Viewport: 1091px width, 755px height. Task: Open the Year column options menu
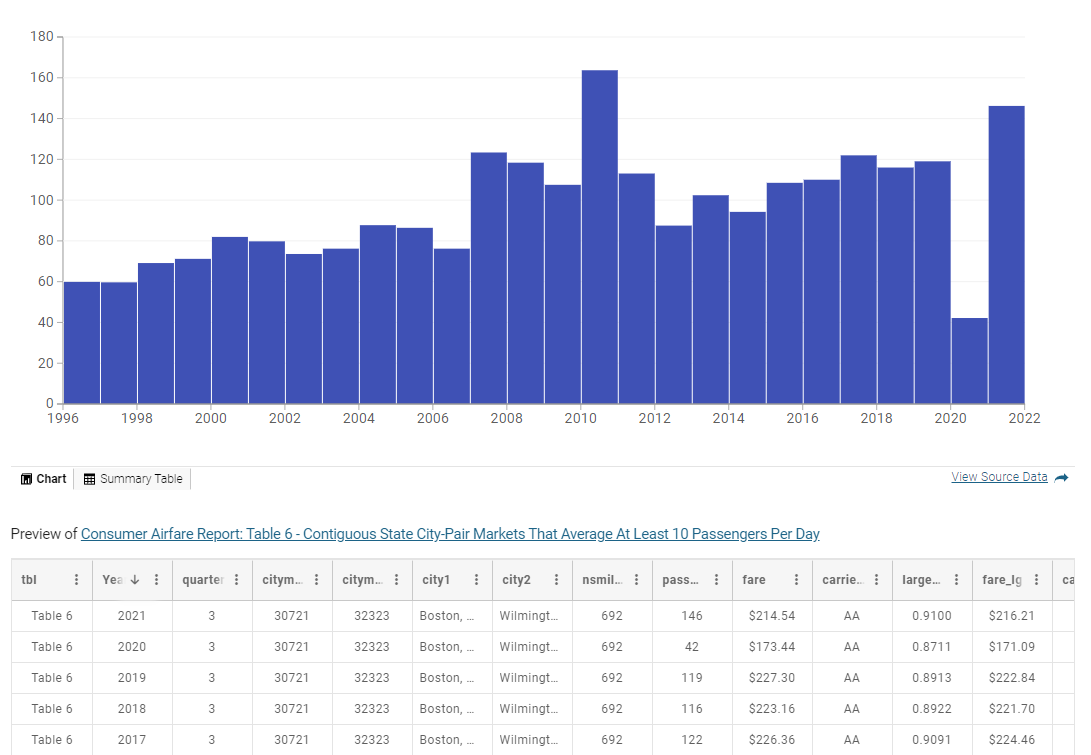pyautogui.click(x=157, y=580)
